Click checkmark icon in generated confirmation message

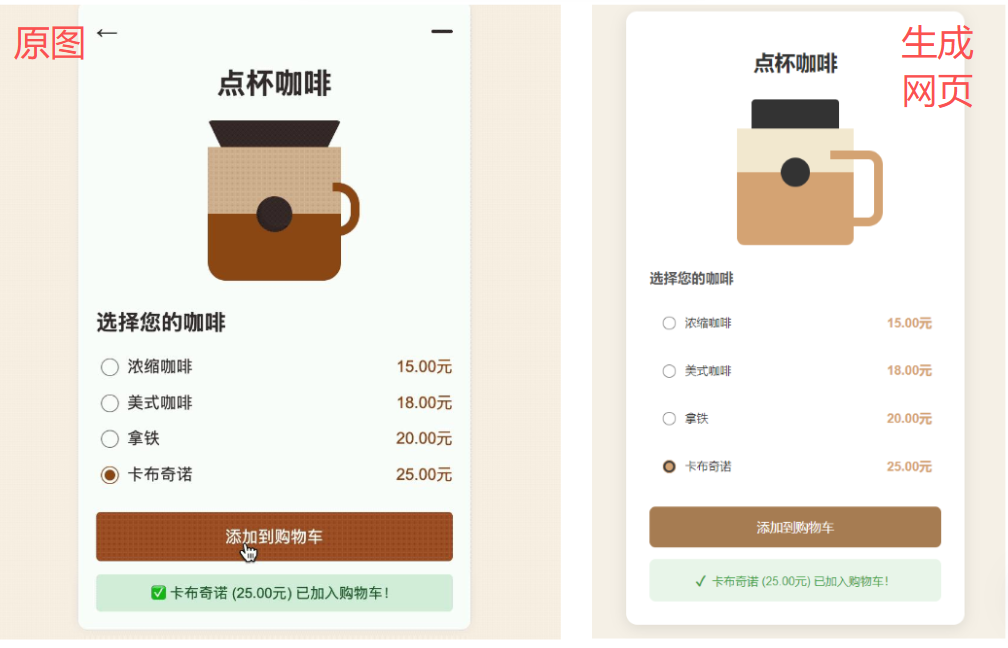pos(701,581)
